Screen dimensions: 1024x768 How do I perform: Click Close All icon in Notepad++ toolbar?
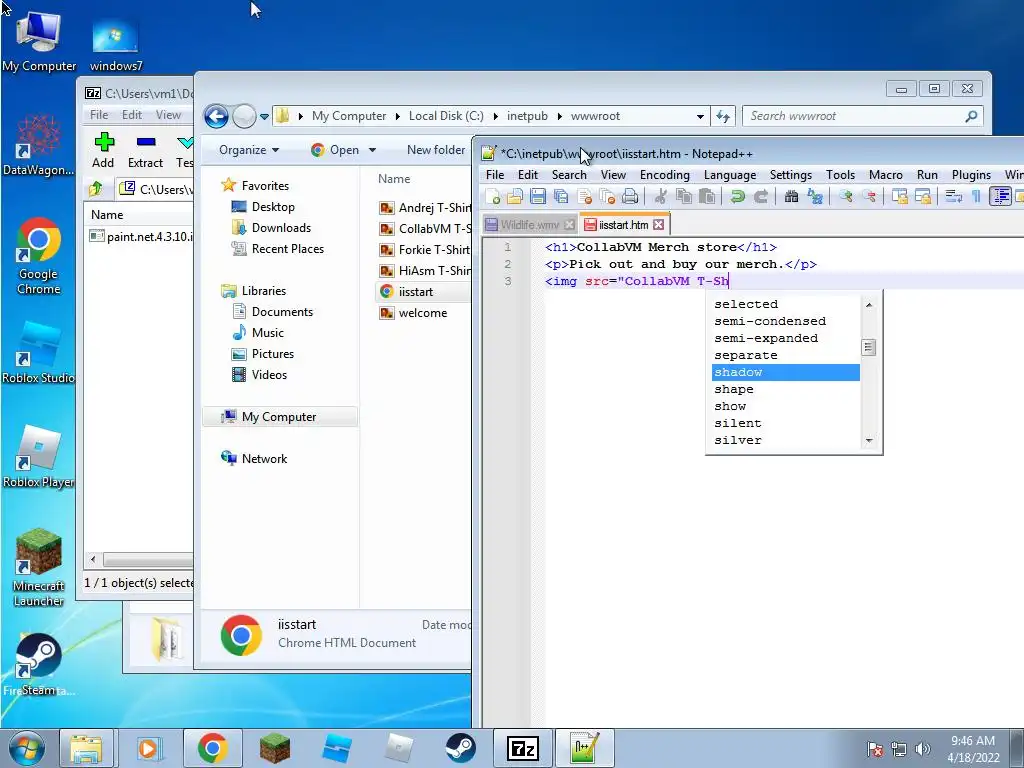click(607, 196)
